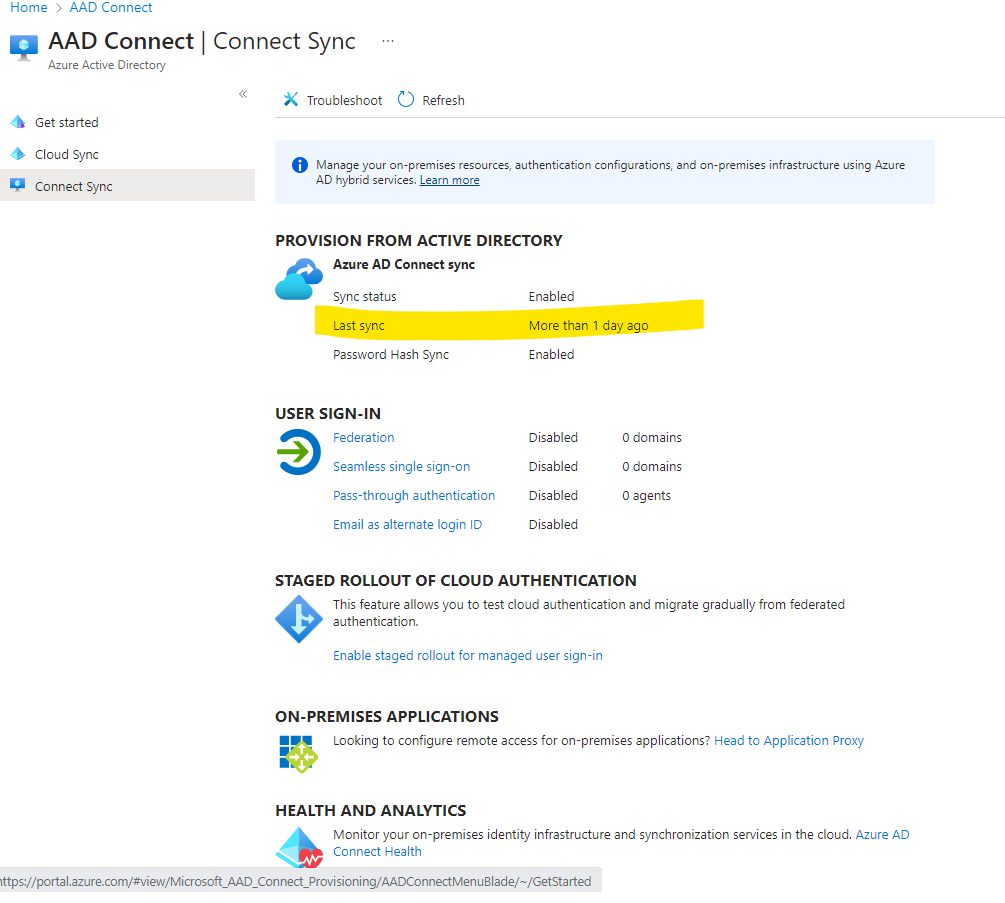Collapse the sidebar with double chevron
The image size is (1005, 903).
click(243, 94)
